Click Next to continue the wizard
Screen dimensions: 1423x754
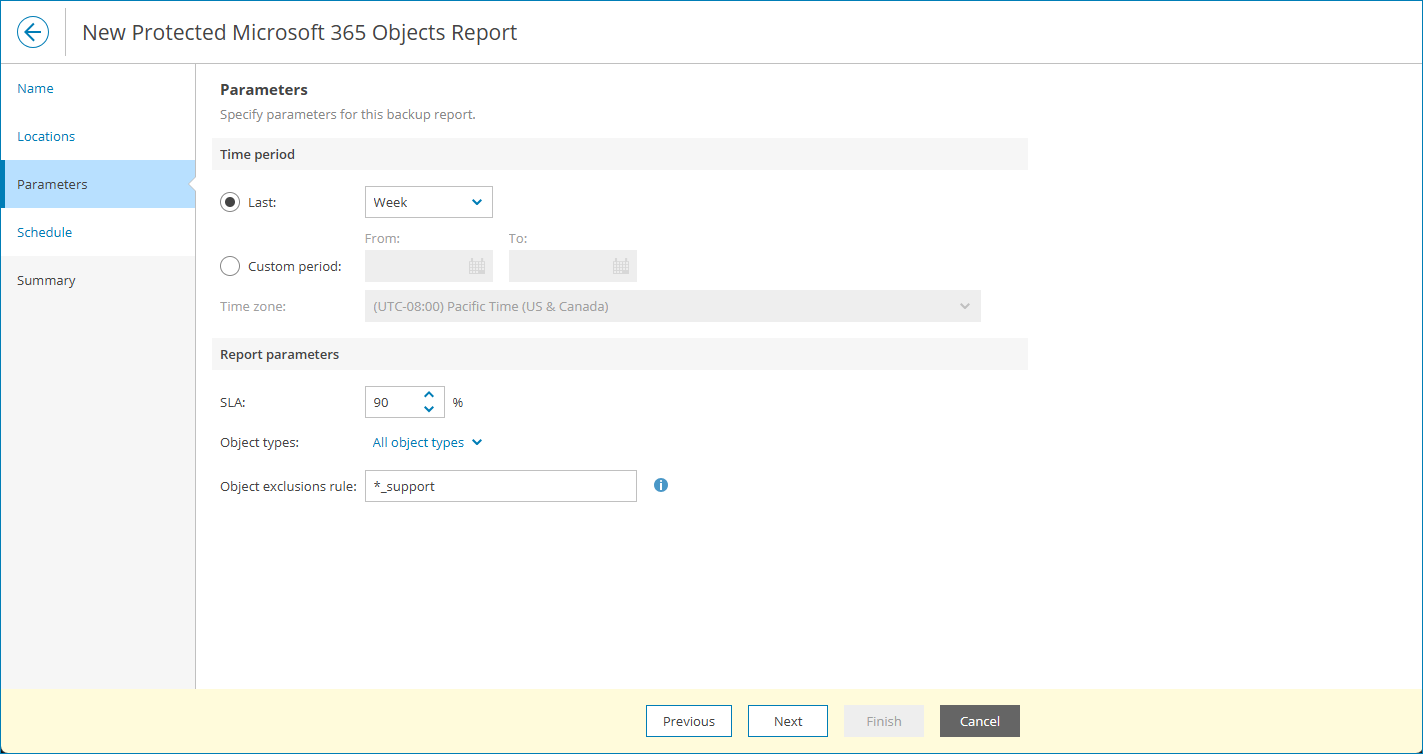coord(787,720)
